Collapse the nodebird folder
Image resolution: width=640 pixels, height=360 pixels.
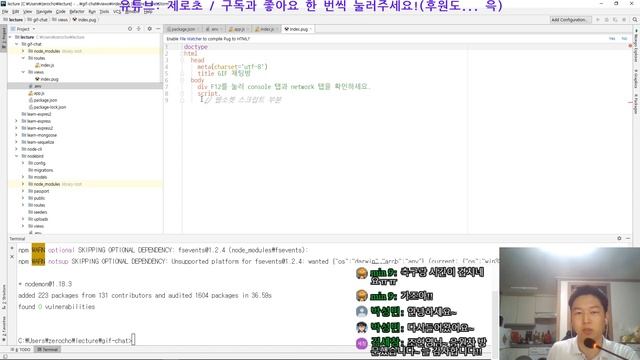pyautogui.click(x=17, y=156)
